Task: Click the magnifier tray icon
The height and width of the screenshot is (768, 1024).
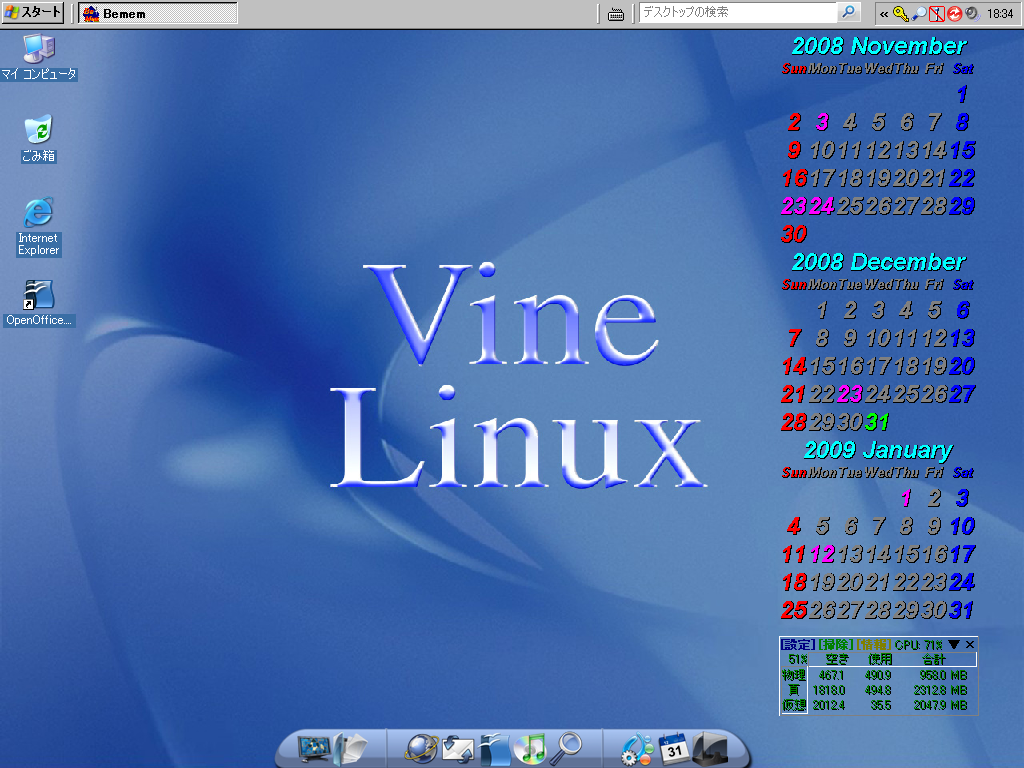Action: pos(919,14)
